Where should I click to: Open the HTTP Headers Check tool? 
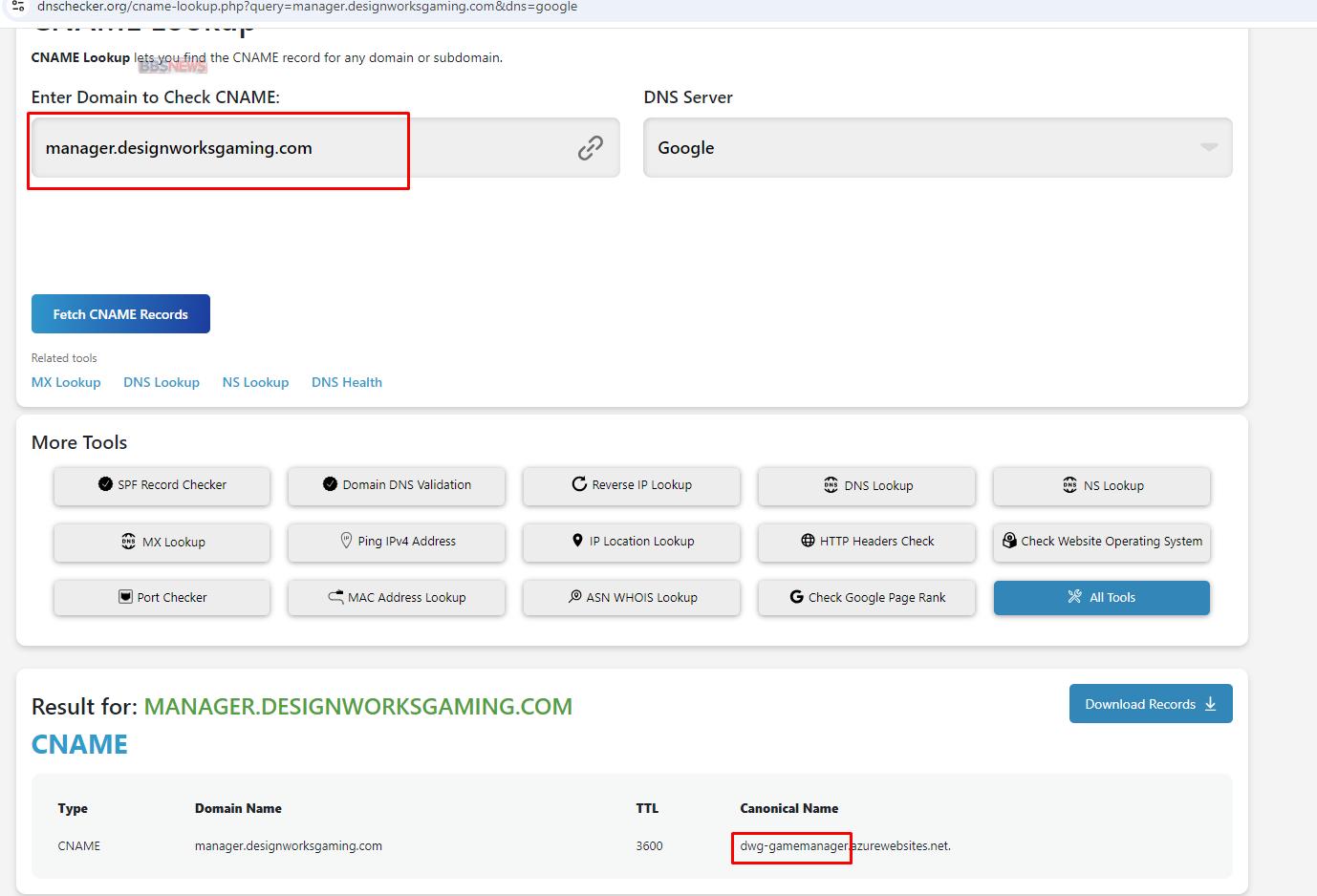pyautogui.click(x=866, y=542)
